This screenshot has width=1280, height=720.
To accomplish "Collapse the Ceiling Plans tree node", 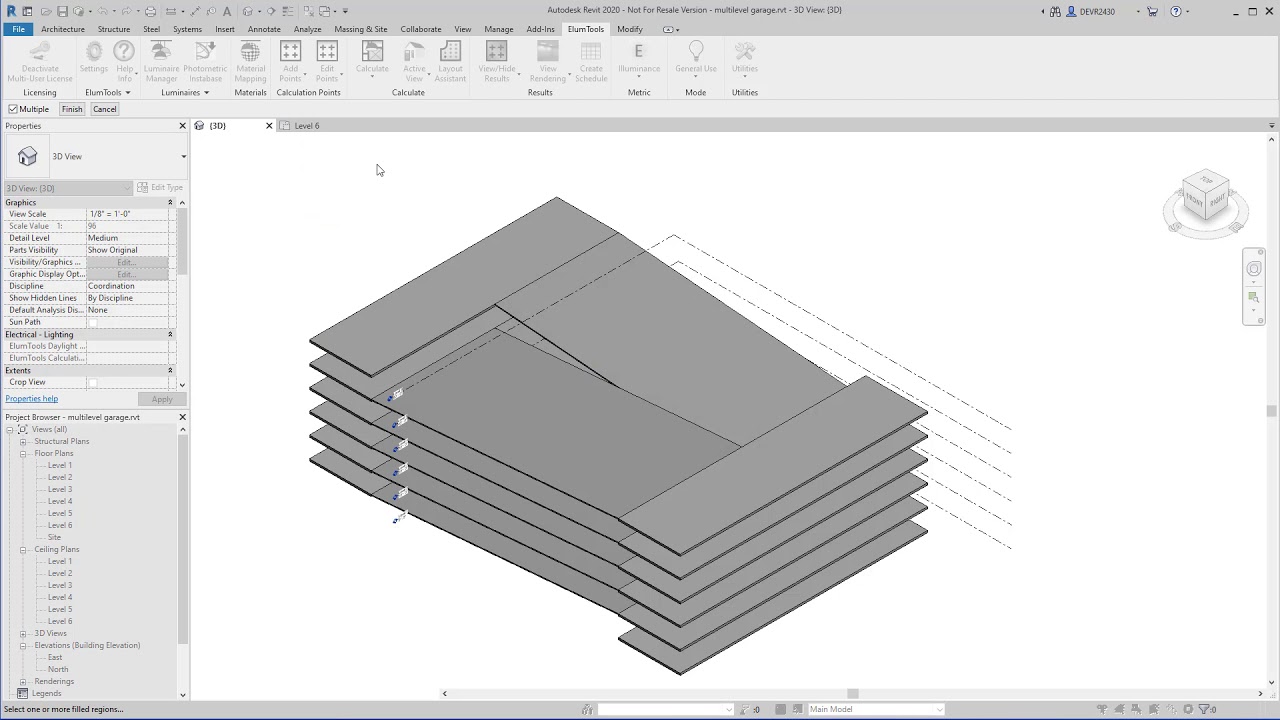I will [23, 550].
